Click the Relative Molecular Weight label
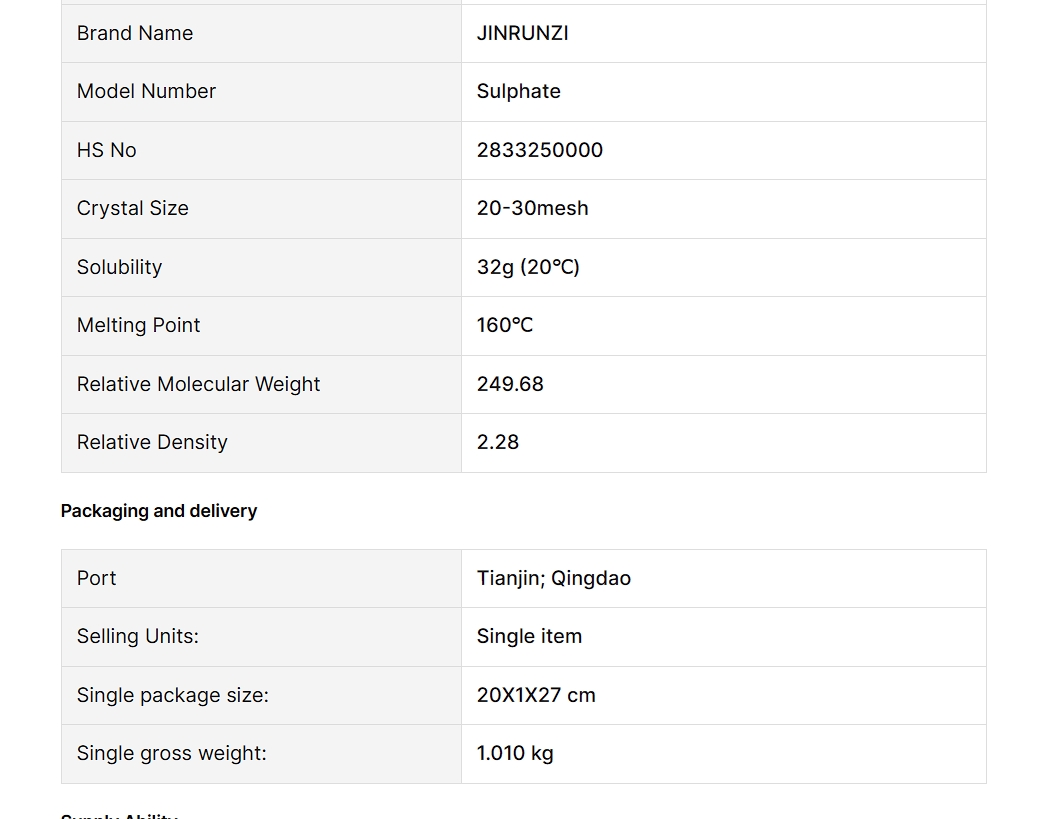Image resolution: width=1046 pixels, height=819 pixels. click(198, 384)
